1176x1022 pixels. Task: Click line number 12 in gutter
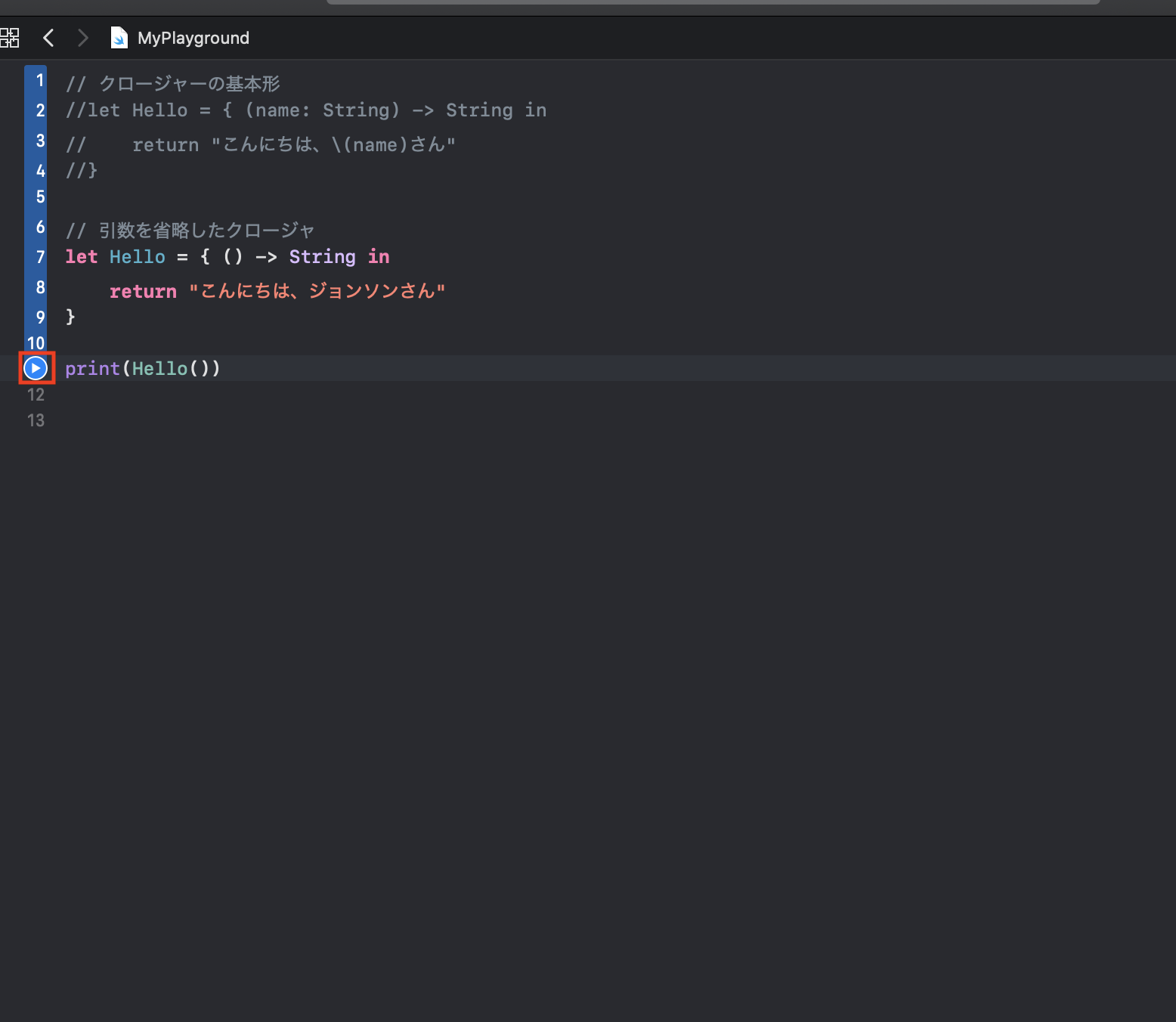click(x=36, y=395)
